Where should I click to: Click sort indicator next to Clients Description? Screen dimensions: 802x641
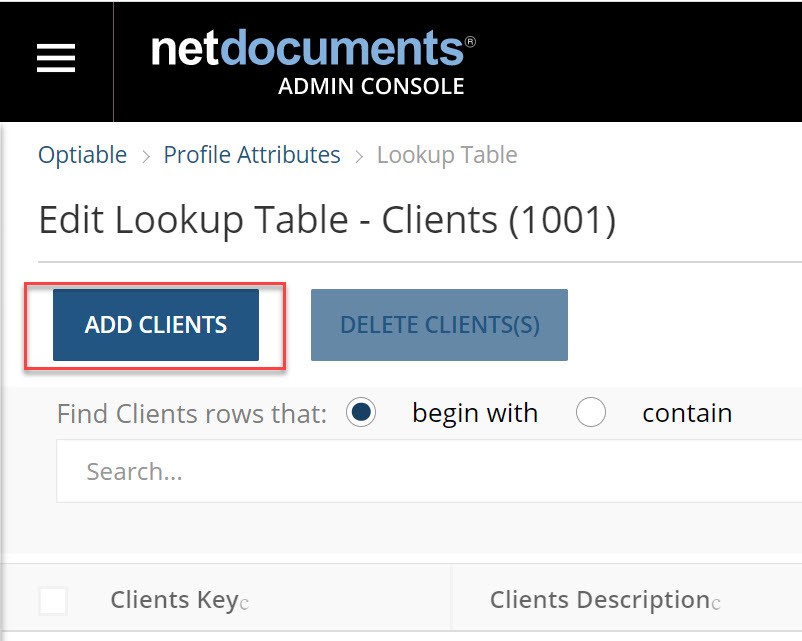pyautogui.click(x=716, y=605)
